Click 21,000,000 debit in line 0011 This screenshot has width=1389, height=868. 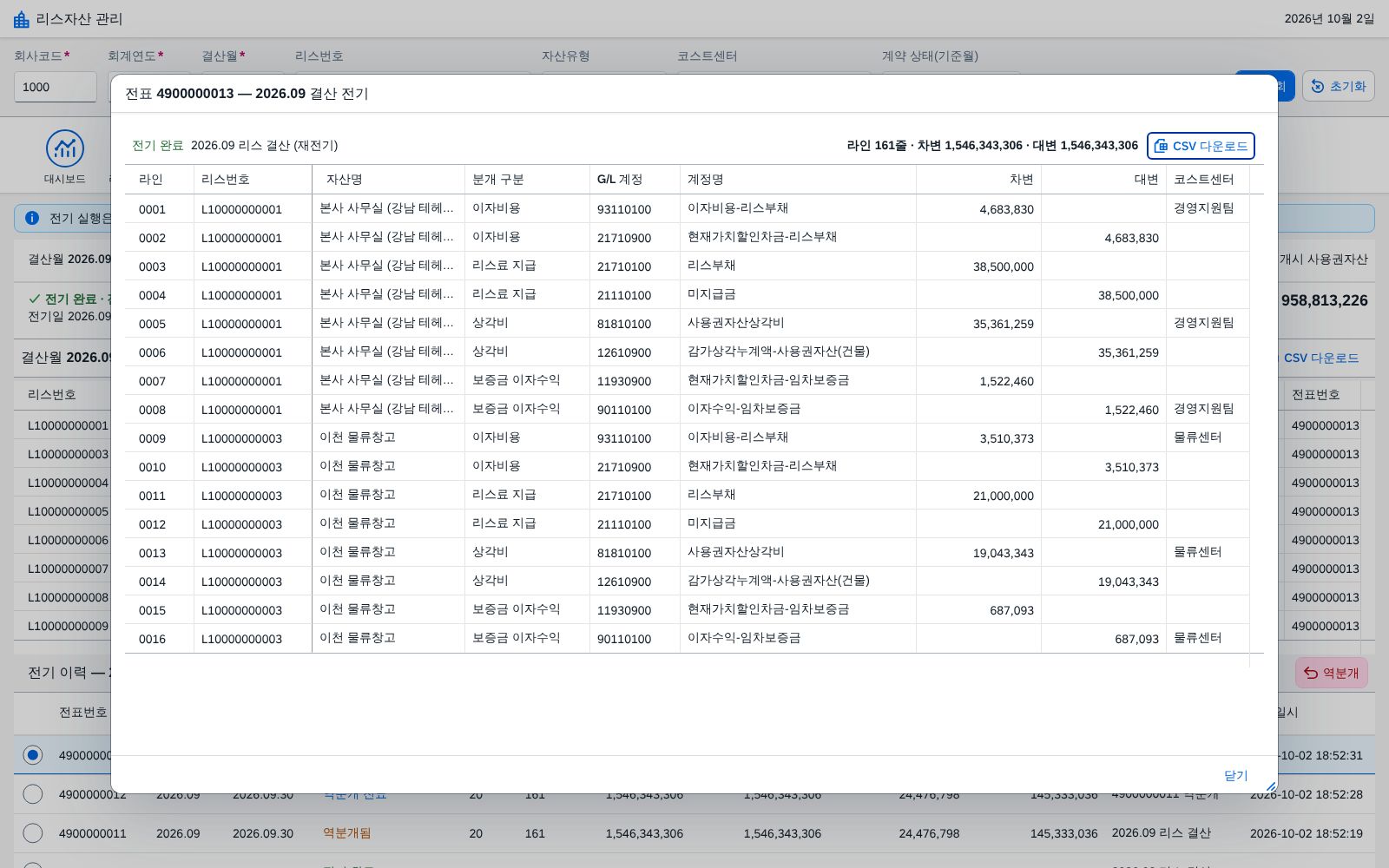[1004, 496]
